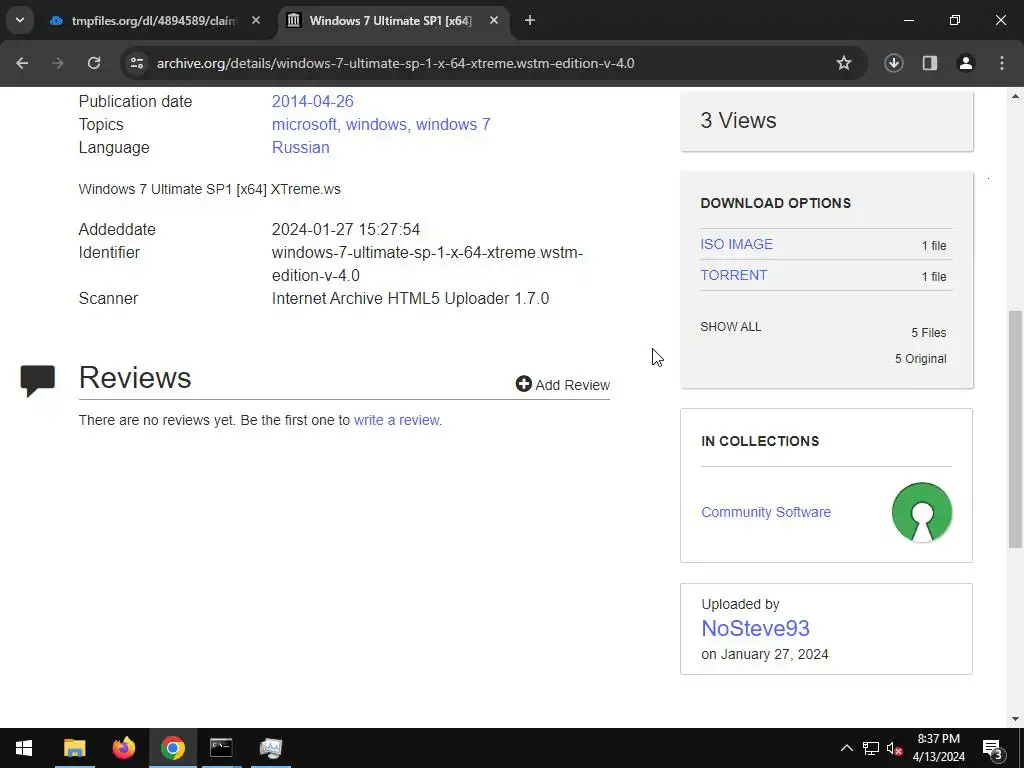Open Chrome three-dot menu
Viewport: 1024px width, 768px height.
1001,63
